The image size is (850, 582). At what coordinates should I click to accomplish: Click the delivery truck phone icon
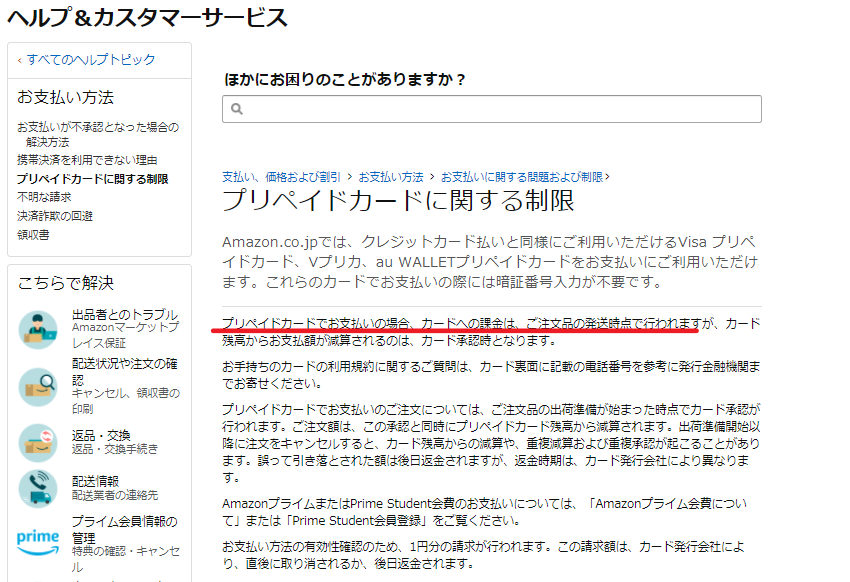[37, 488]
